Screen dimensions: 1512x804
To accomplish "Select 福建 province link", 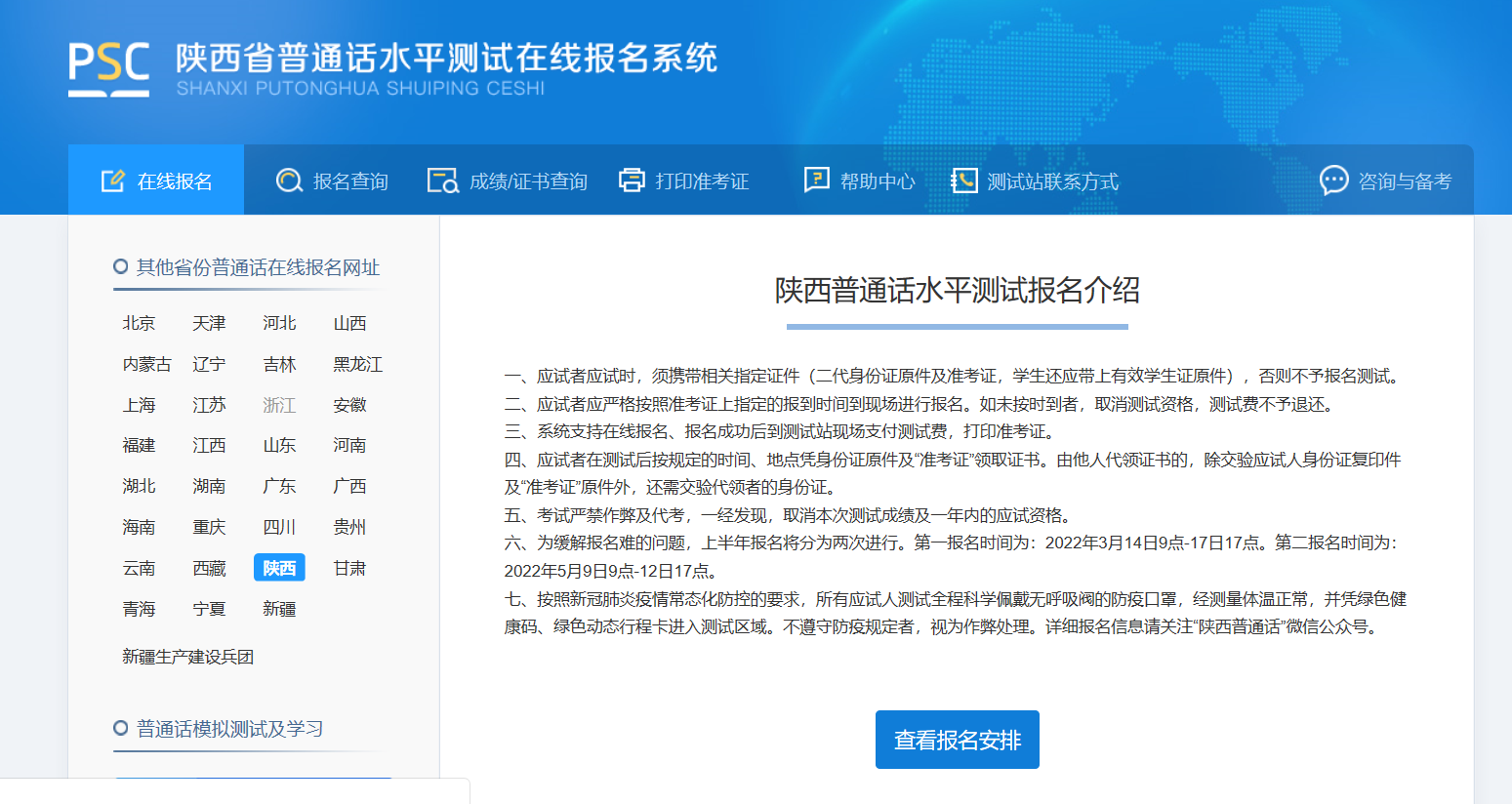I will tap(139, 445).
